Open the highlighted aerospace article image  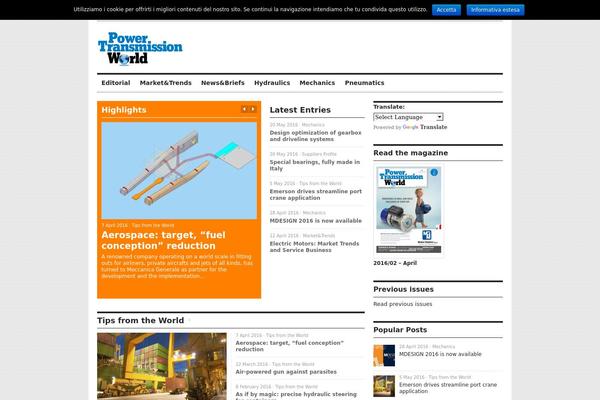(179, 170)
